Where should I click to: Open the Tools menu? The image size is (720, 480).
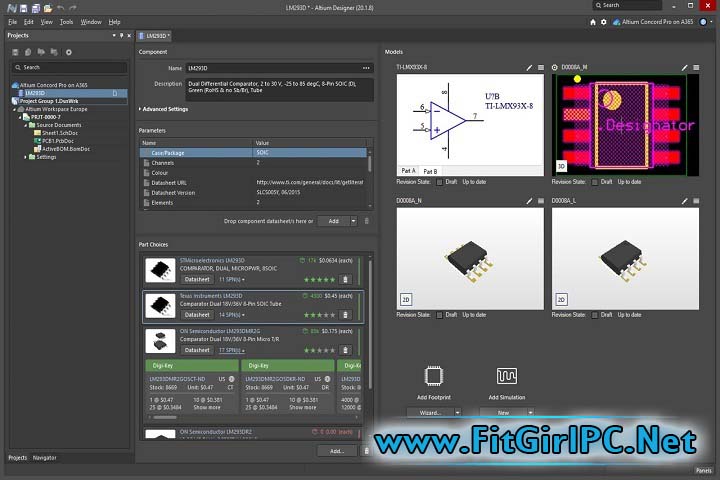tap(66, 21)
